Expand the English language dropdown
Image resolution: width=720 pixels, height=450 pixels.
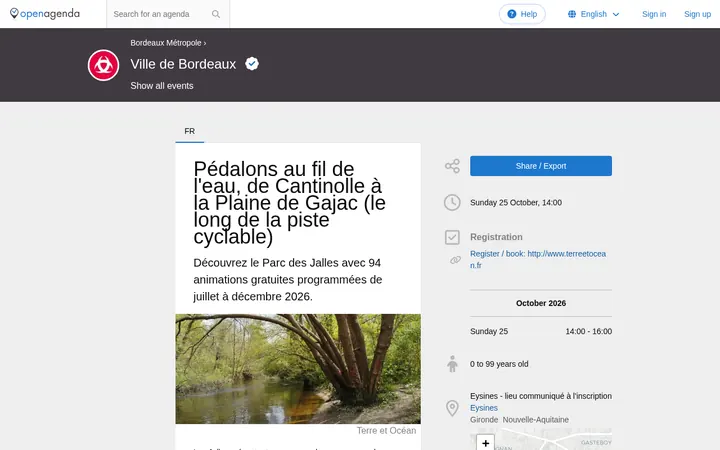tap(593, 14)
